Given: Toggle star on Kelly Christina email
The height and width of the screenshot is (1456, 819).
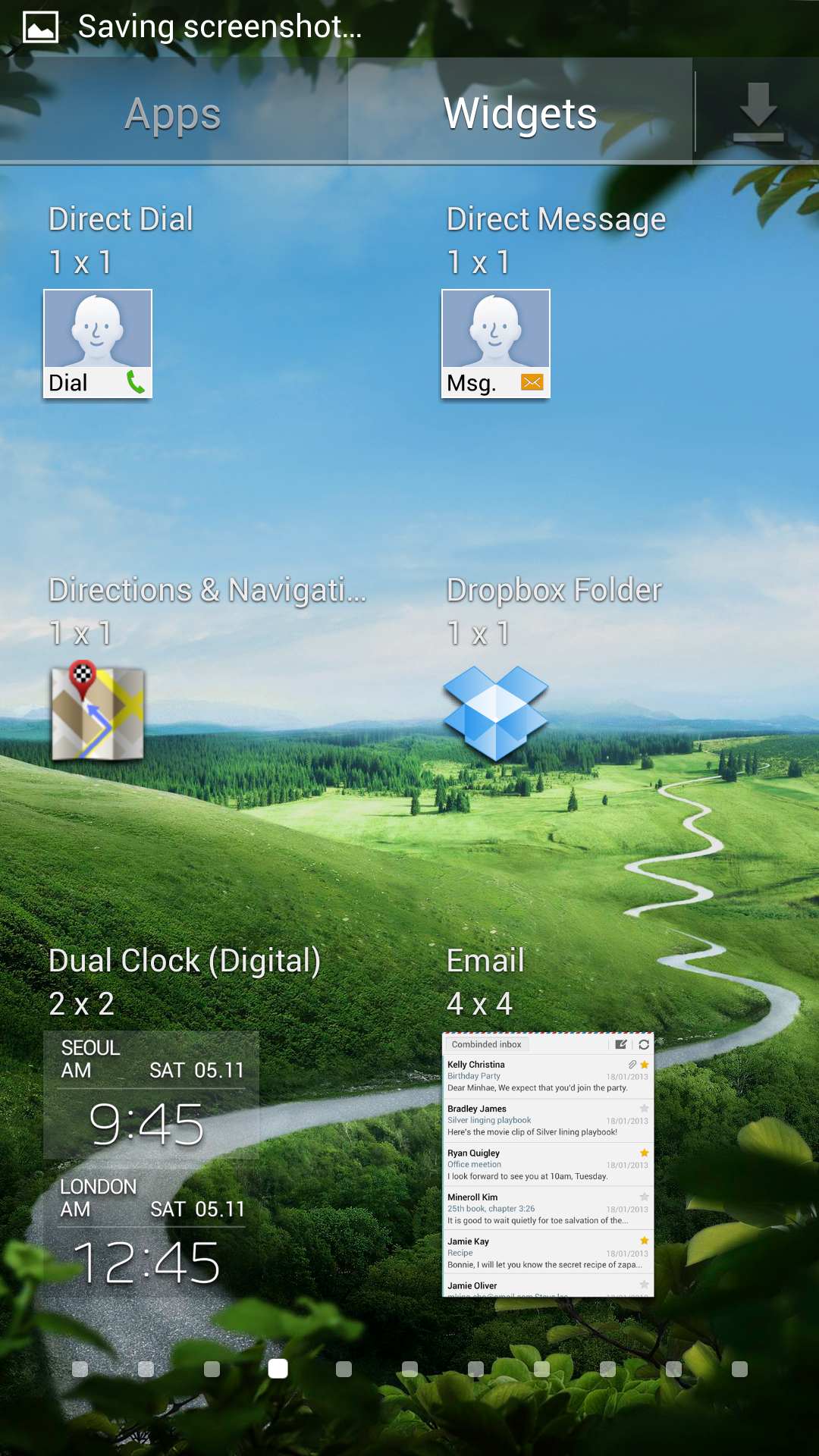Looking at the screenshot, I should (645, 1065).
